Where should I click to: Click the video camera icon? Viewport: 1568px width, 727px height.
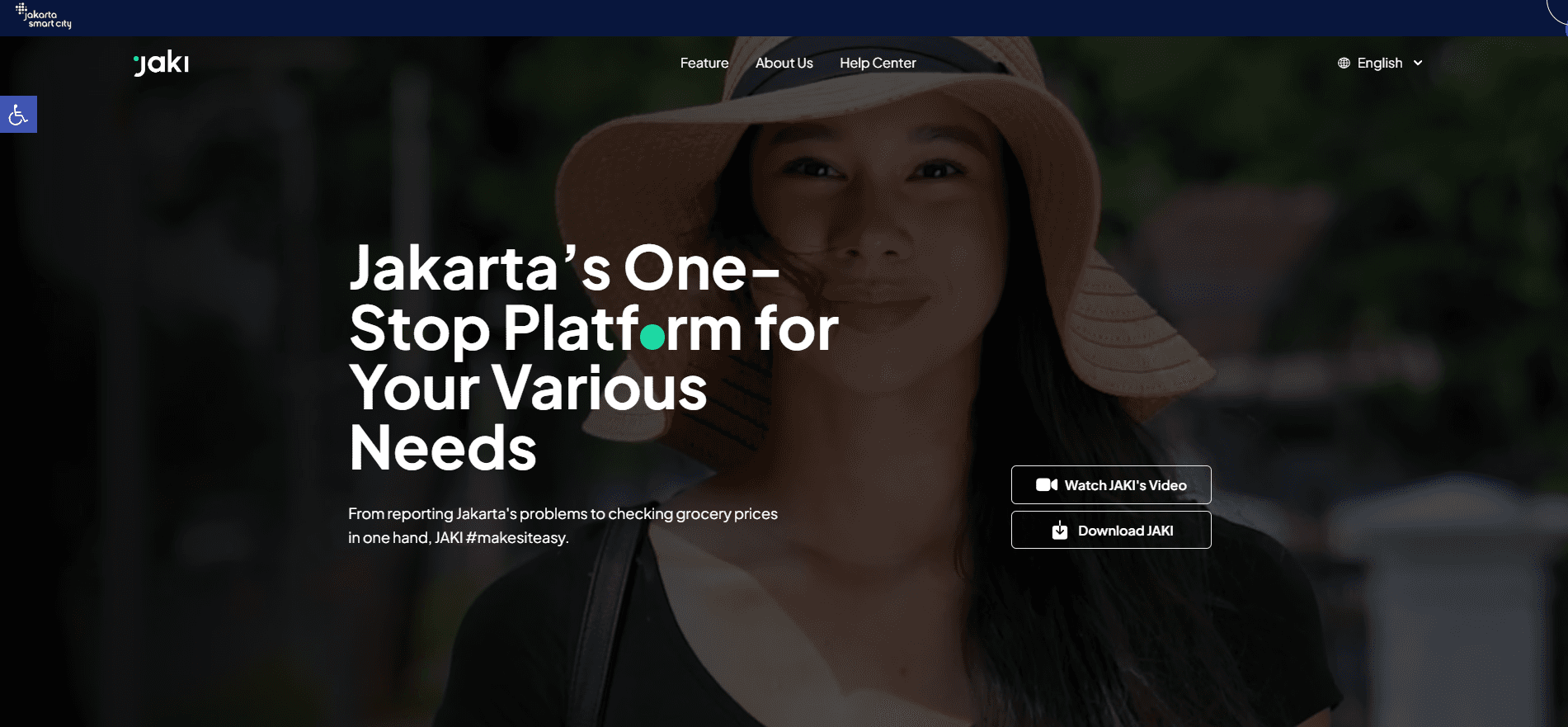click(1047, 484)
